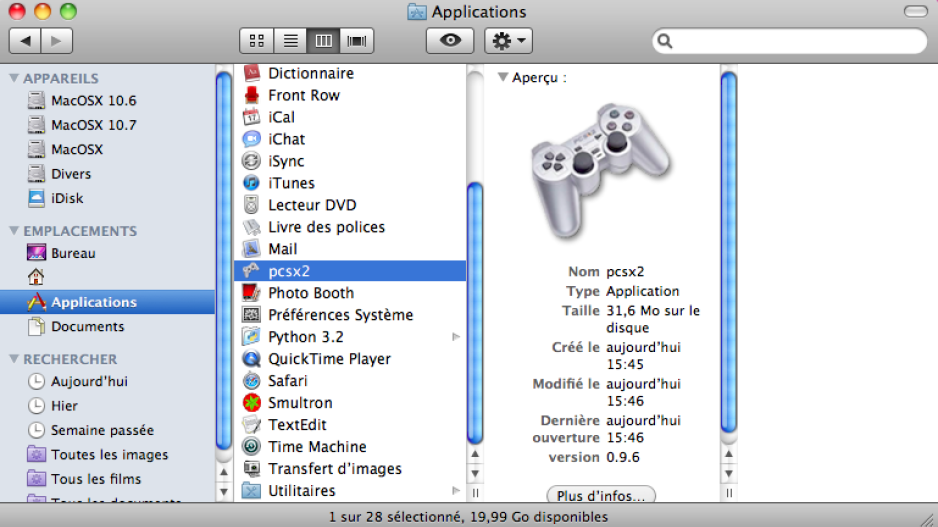Switch to icon view mode
This screenshot has width=938, height=527.
click(x=256, y=41)
